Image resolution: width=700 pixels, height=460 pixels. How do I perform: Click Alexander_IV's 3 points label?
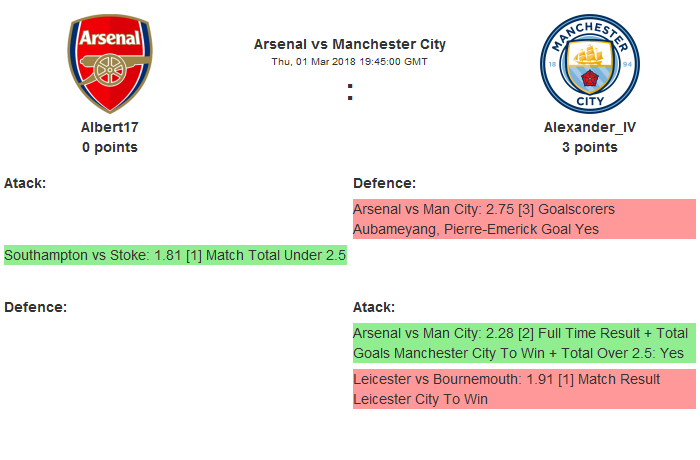[x=589, y=147]
